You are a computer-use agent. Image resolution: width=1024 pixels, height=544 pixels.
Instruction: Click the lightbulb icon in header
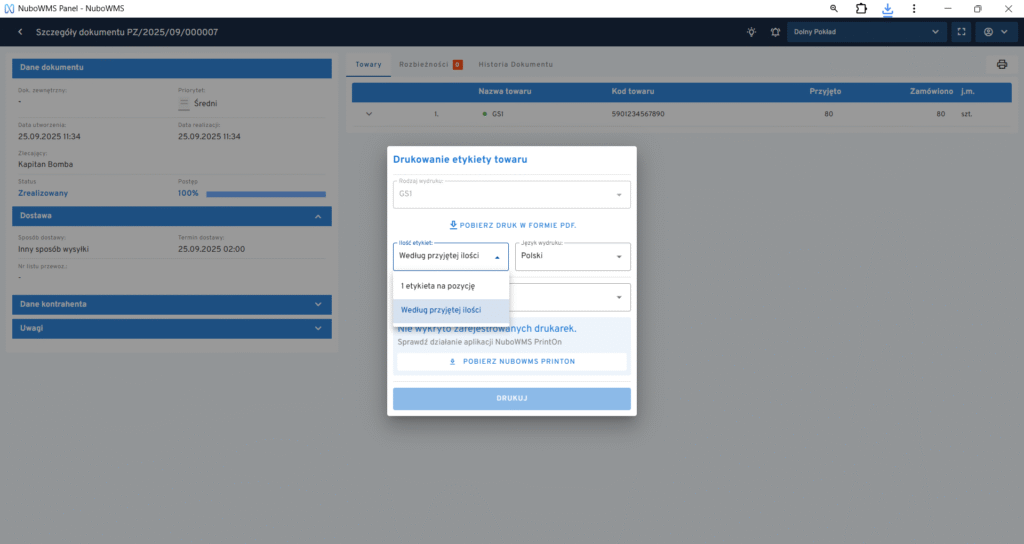752,32
